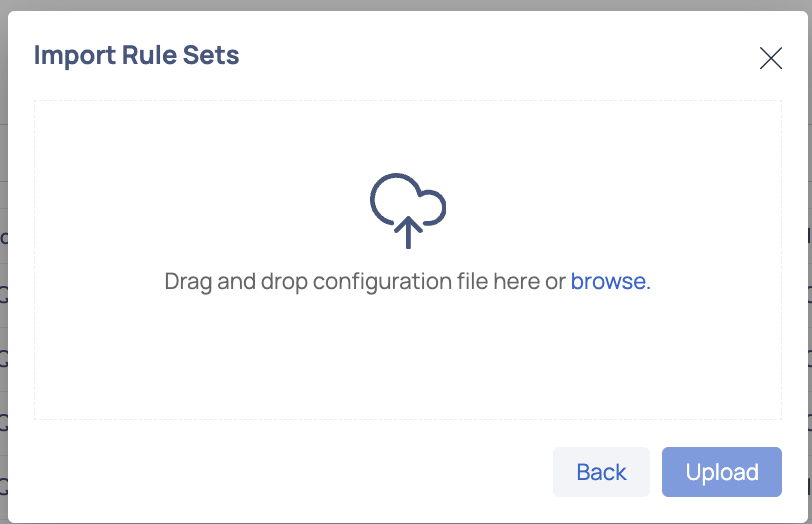Select the blue browse hyperlink

[x=608, y=281]
